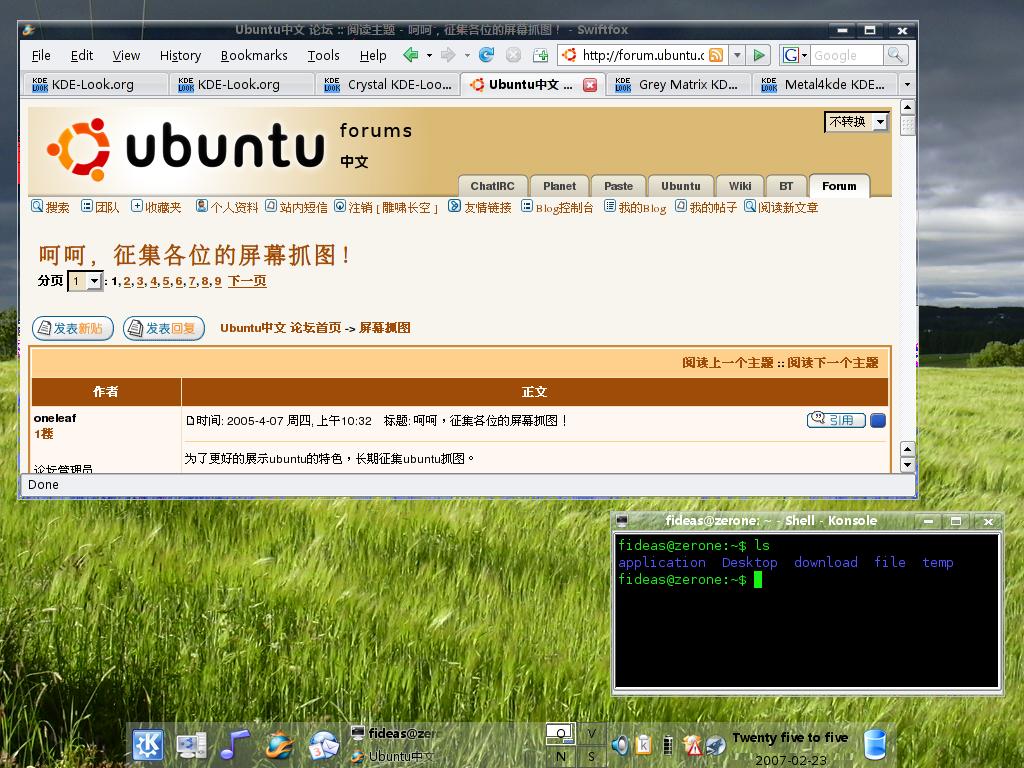
Task: Click the fideas@zerone taskbar window entry
Action: click(394, 733)
